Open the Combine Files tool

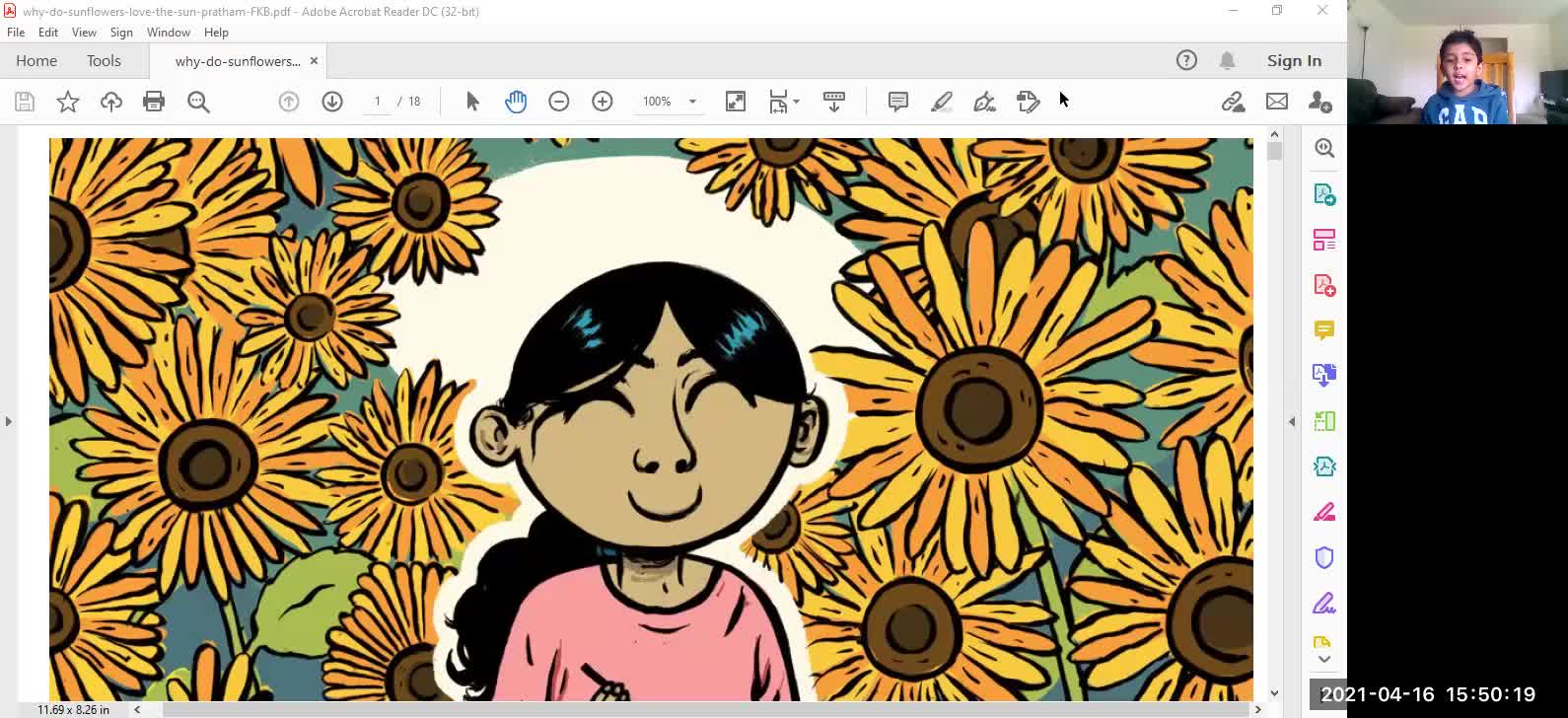(x=1324, y=375)
